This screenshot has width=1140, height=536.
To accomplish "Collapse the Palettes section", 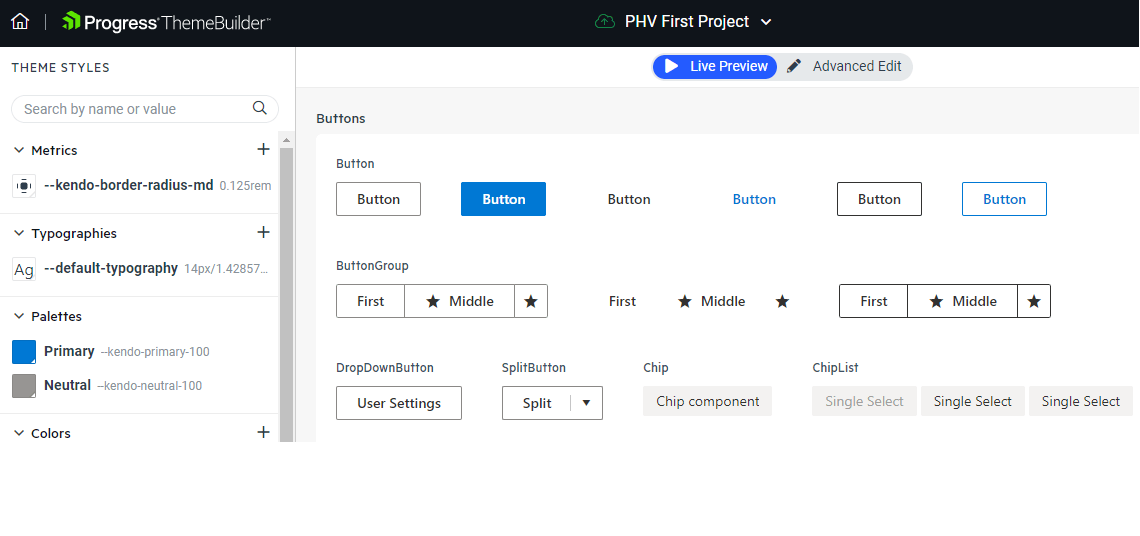I will point(19,316).
